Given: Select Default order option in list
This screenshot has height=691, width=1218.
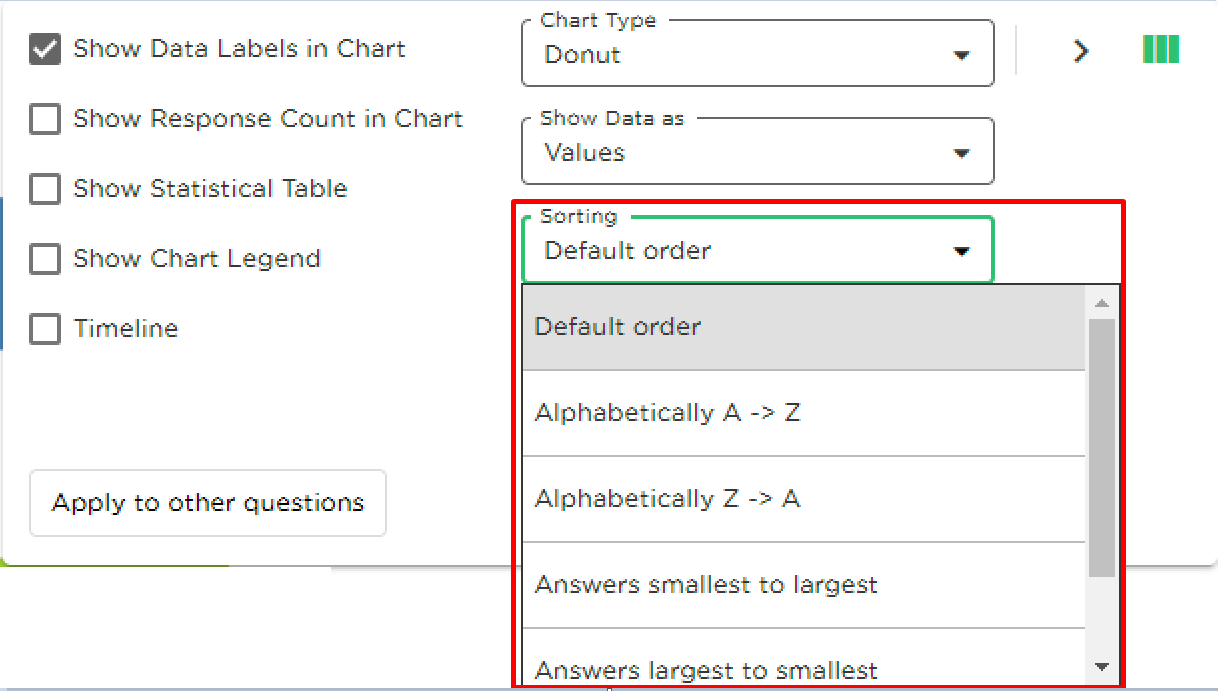Looking at the screenshot, I should coord(803,327).
